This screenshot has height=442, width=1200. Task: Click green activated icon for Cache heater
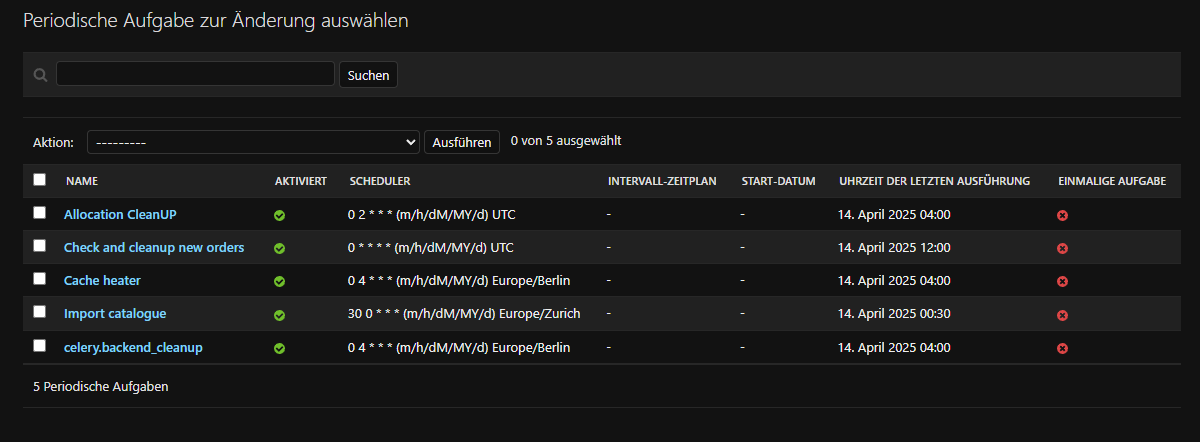280,281
